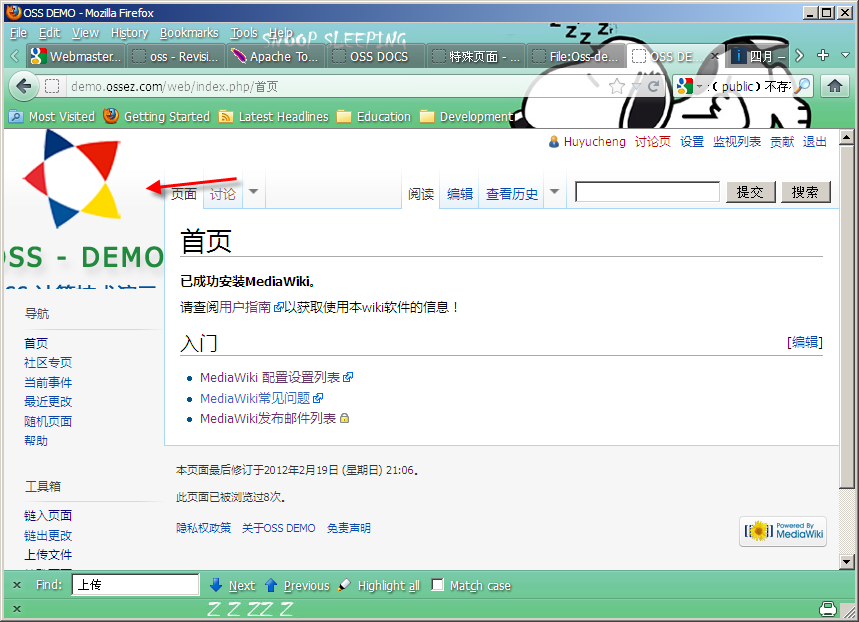This screenshot has height=622, width=859.
Task: Open the Education bookmarks folder
Action: tap(374, 116)
